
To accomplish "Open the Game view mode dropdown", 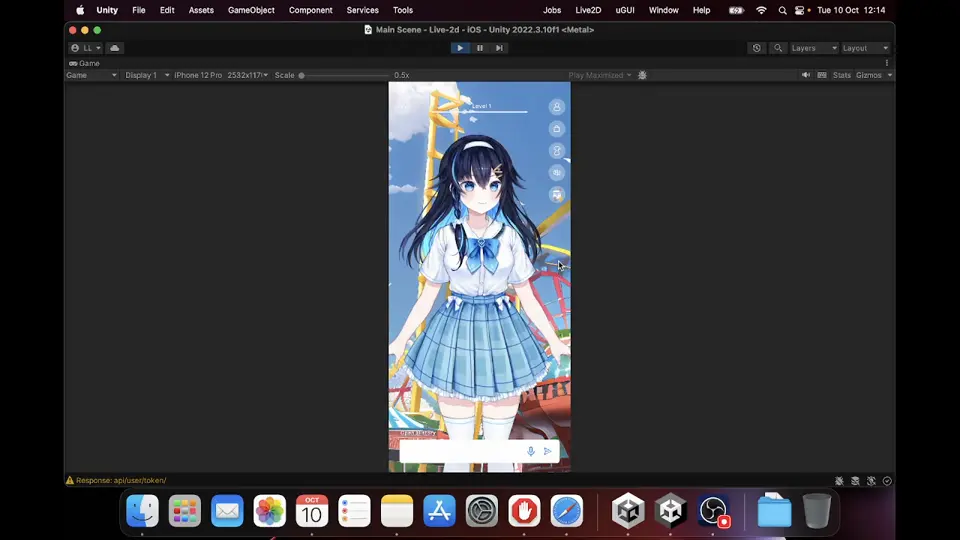I will point(91,75).
